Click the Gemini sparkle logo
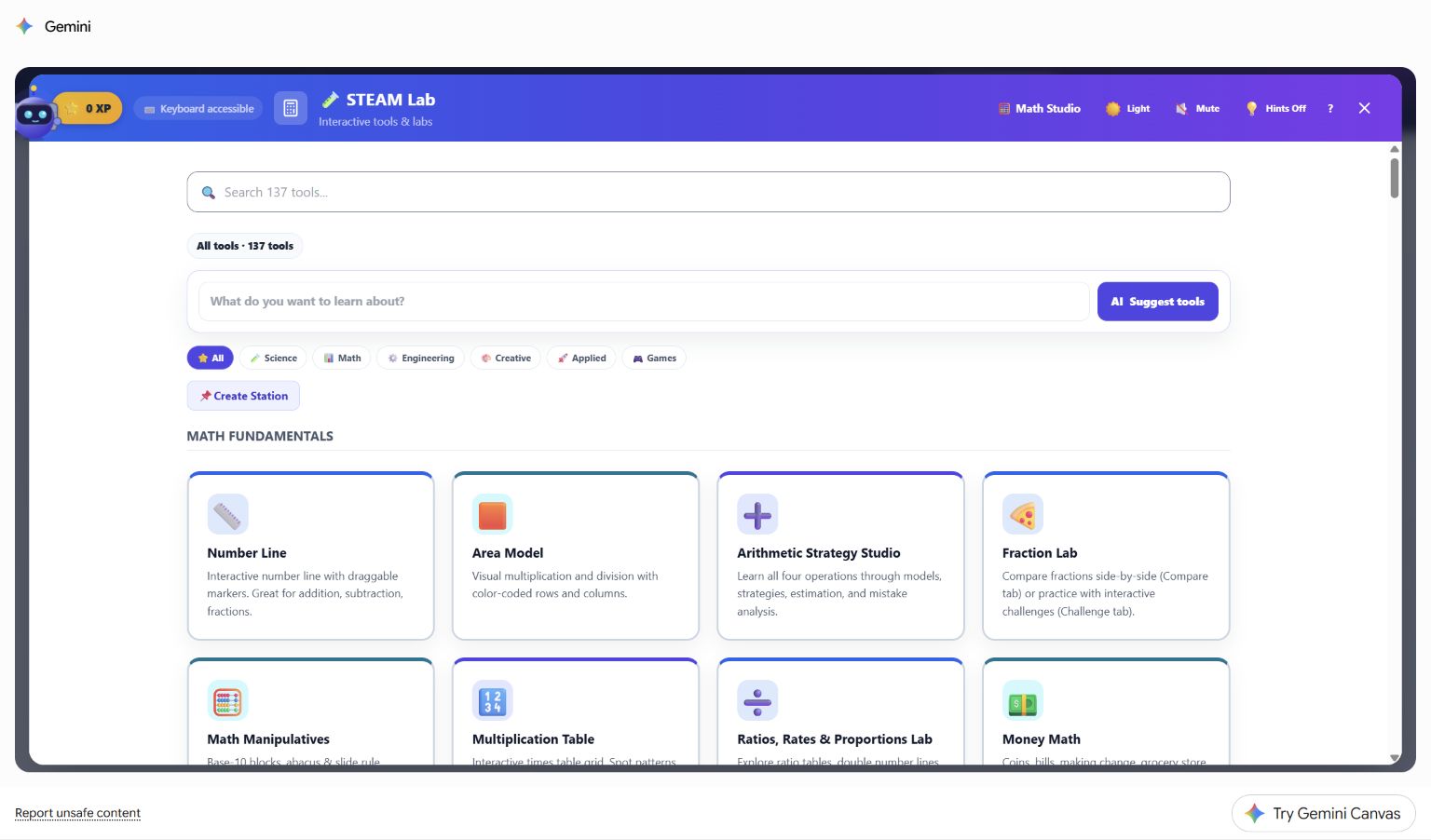This screenshot has width=1431, height=840. pos(25,26)
